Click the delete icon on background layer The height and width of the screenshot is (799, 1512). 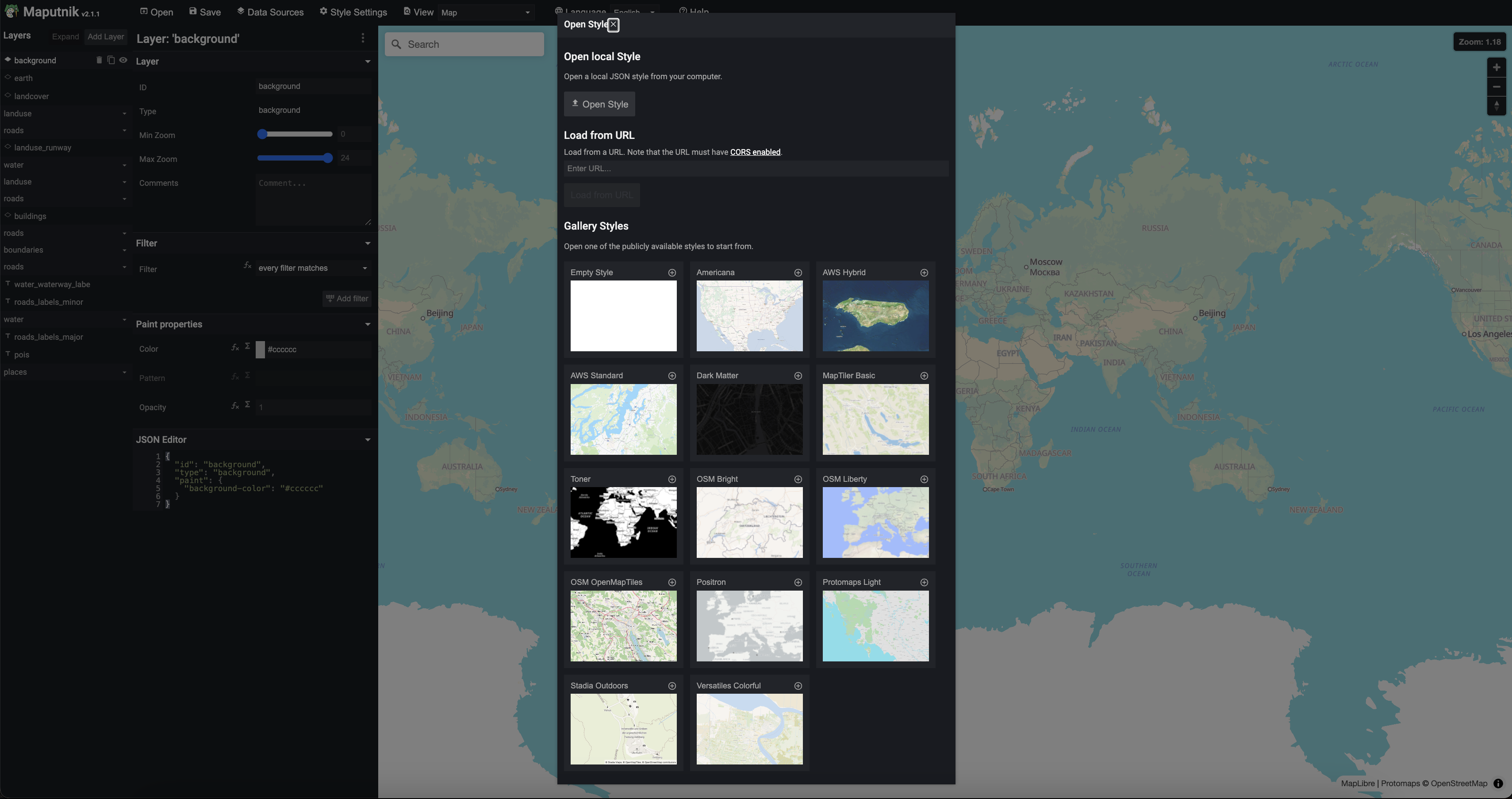click(x=99, y=60)
